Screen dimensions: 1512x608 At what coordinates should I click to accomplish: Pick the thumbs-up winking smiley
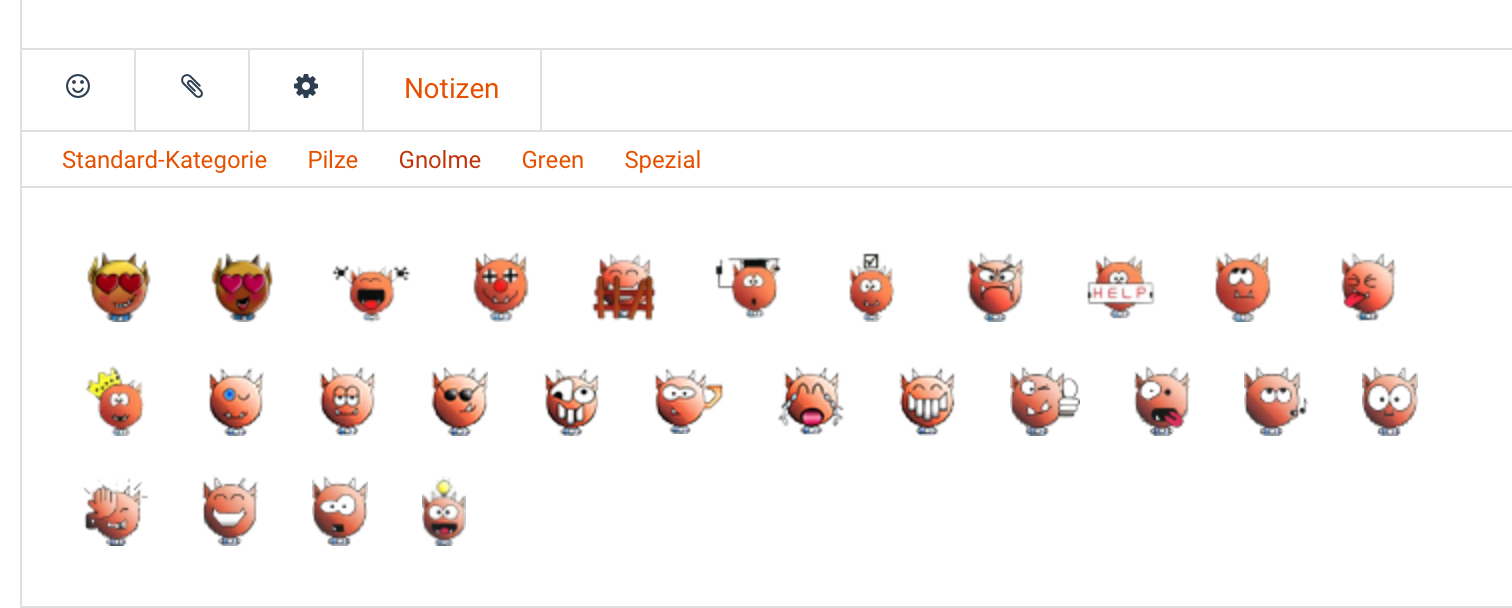click(1043, 400)
